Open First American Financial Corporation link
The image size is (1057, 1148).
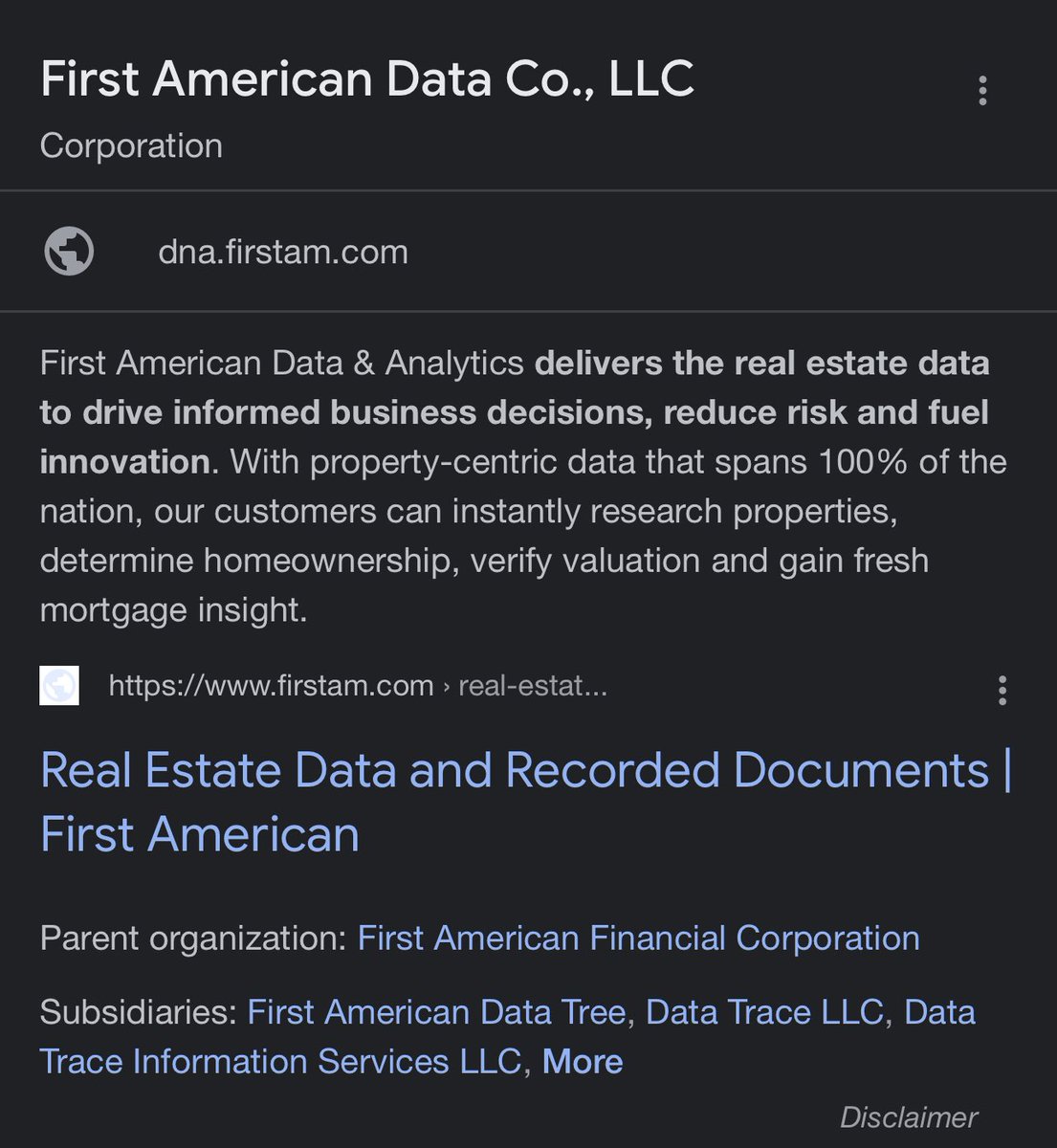pos(638,938)
